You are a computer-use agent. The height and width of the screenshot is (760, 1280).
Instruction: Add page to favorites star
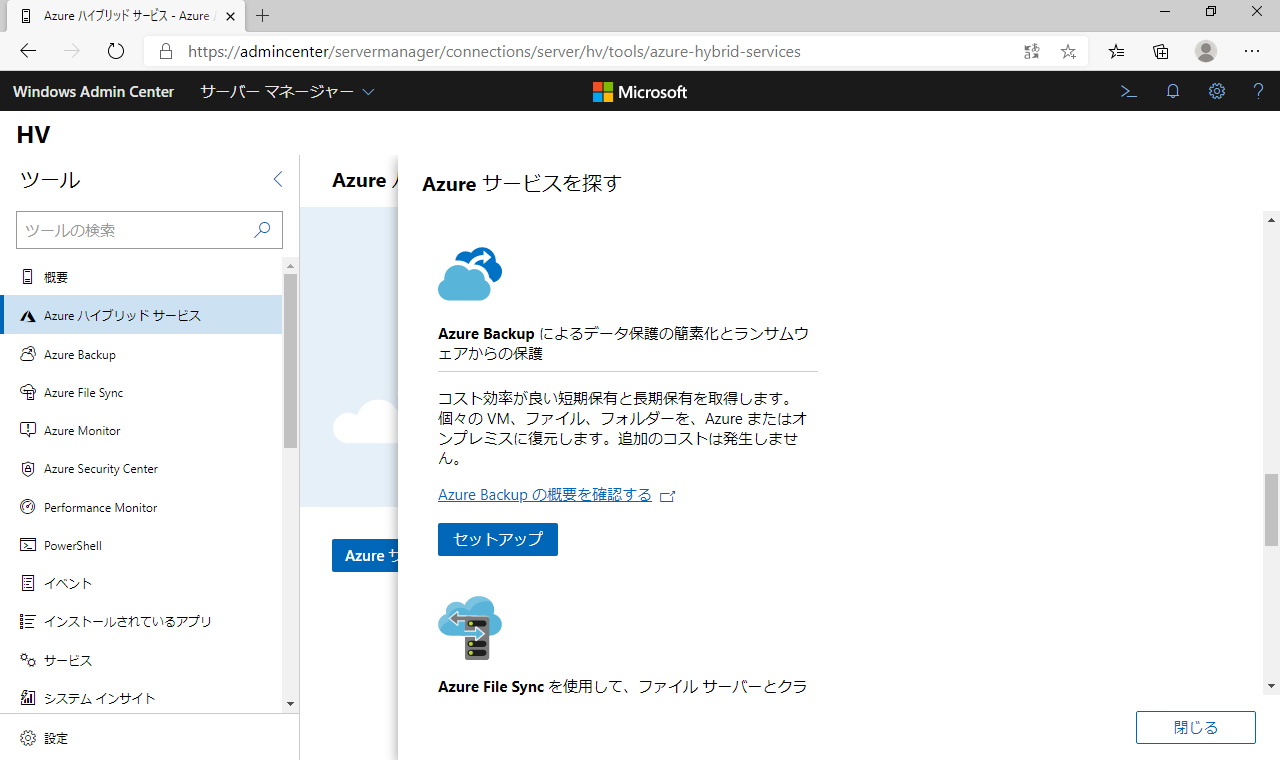pyautogui.click(x=1068, y=51)
